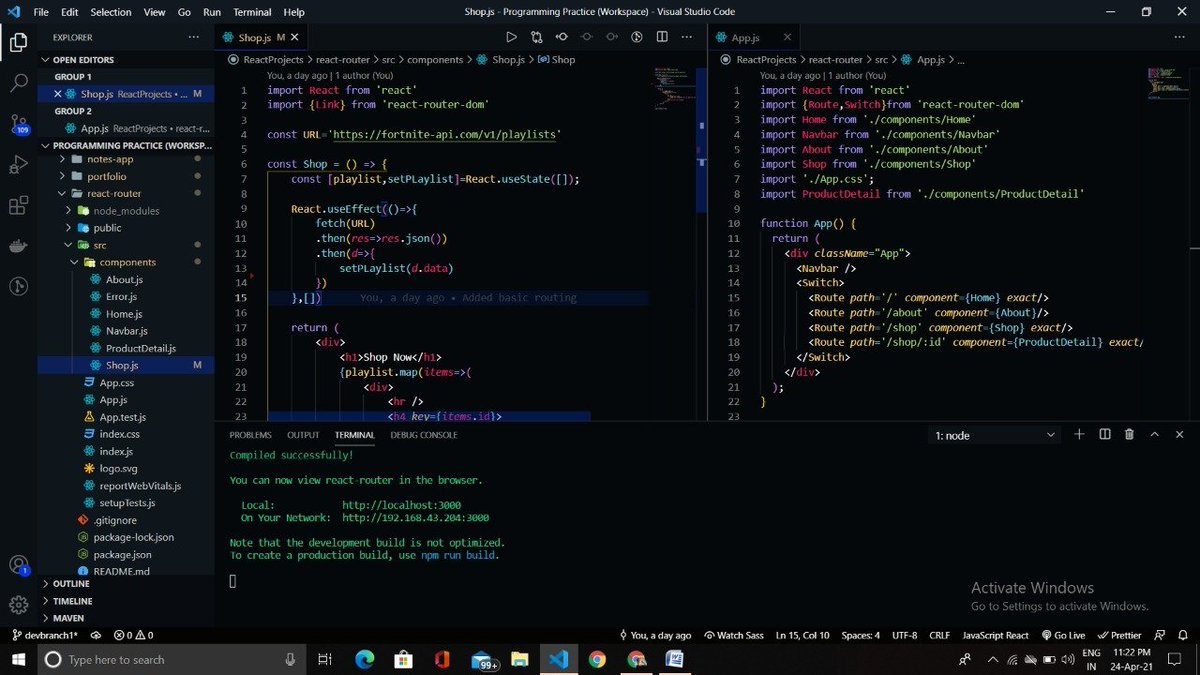Expand the TIMELINE section

point(127,601)
